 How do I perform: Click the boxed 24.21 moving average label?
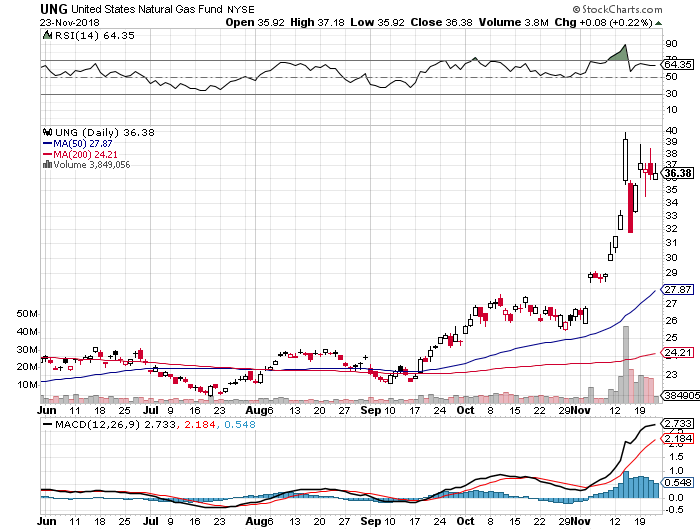coord(678,352)
